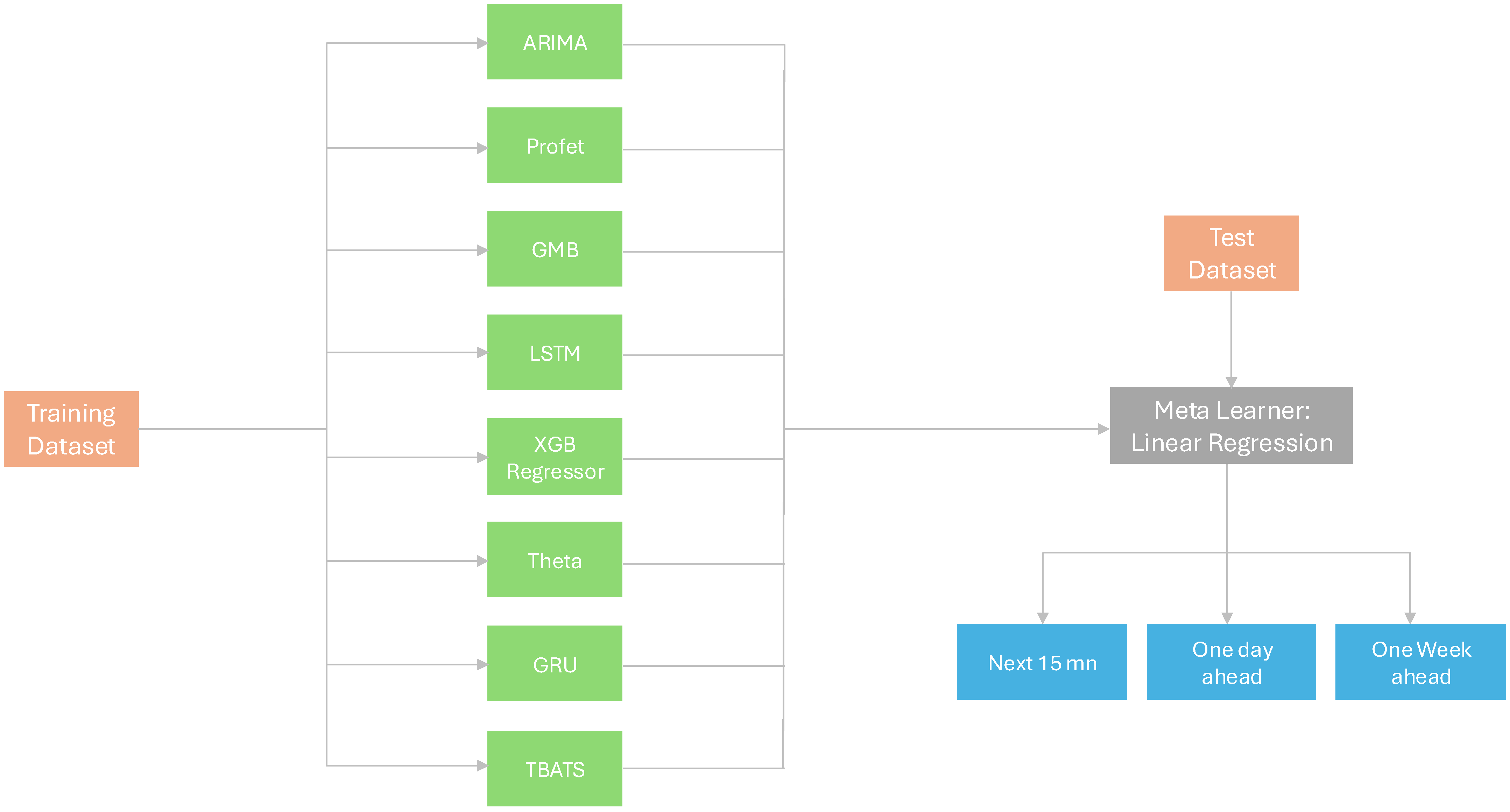Click the arrowhead pointing into TBATS
This screenshot has height=812, width=1510.
(x=482, y=766)
